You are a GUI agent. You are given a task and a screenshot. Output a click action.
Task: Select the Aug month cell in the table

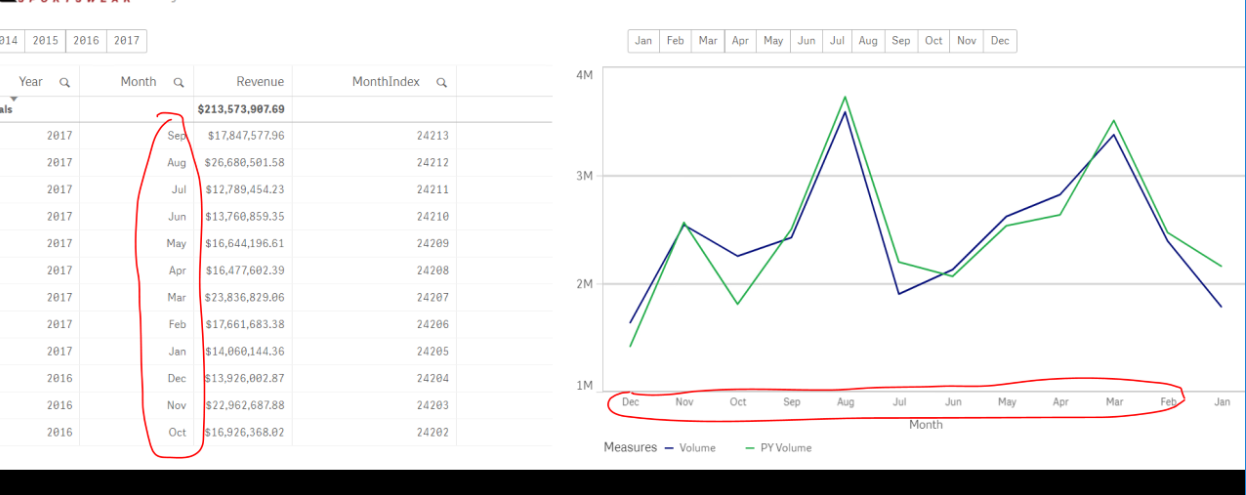(177, 163)
